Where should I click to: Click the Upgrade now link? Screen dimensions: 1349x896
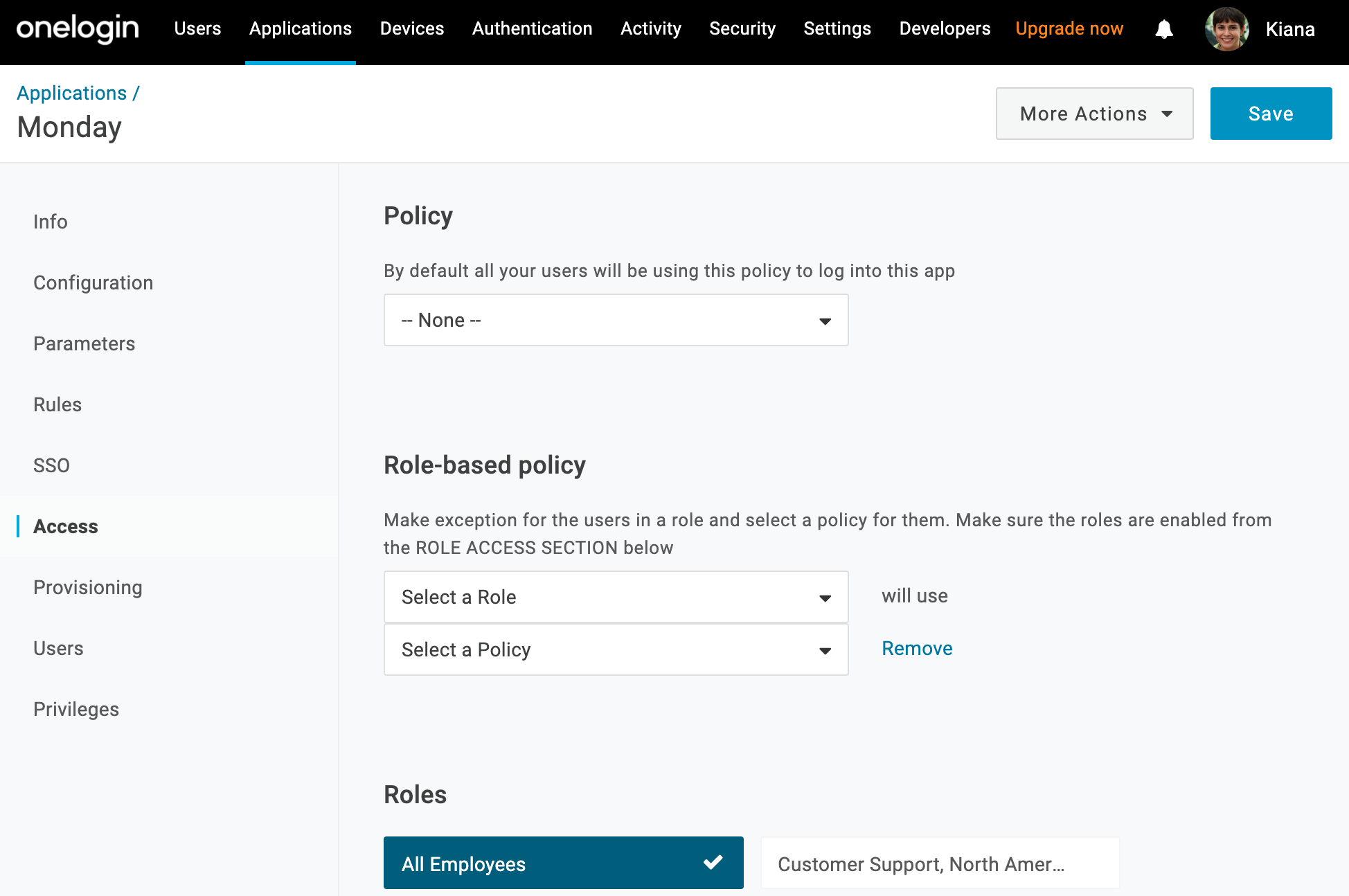(1069, 28)
